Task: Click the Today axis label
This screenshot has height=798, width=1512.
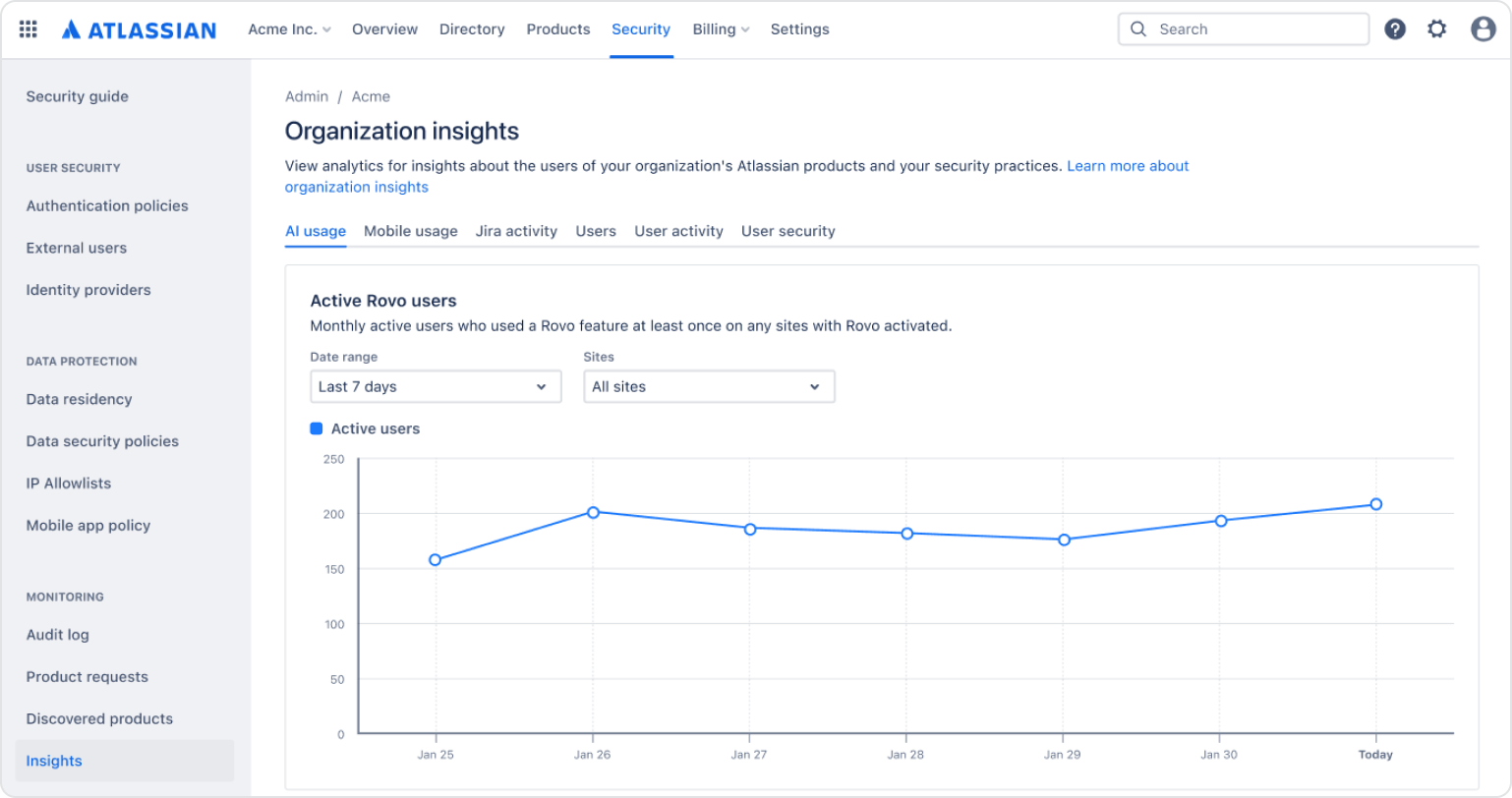Action: pos(1375,755)
